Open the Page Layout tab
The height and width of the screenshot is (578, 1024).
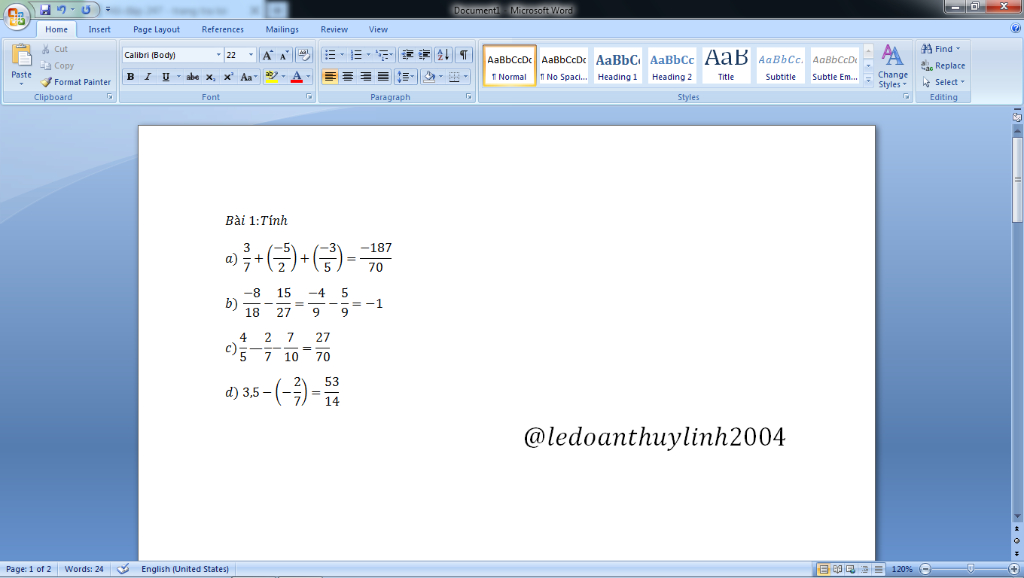(x=156, y=29)
